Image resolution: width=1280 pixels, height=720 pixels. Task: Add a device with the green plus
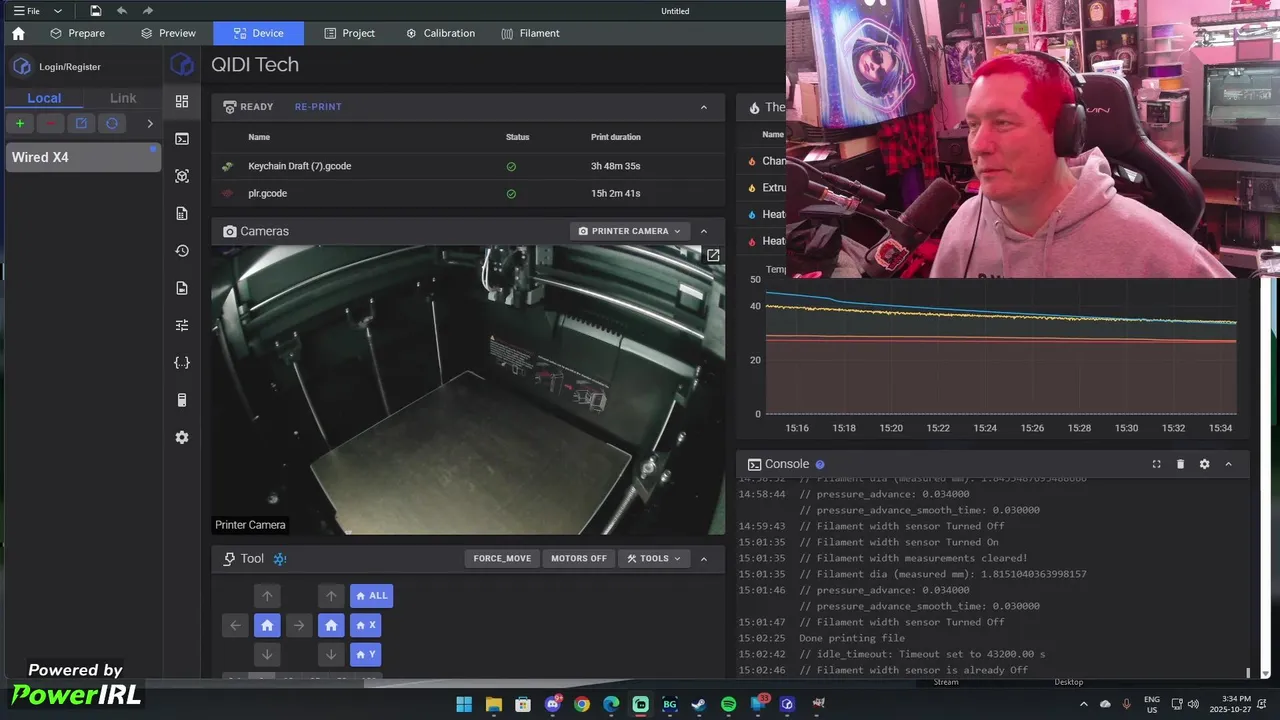coord(20,123)
